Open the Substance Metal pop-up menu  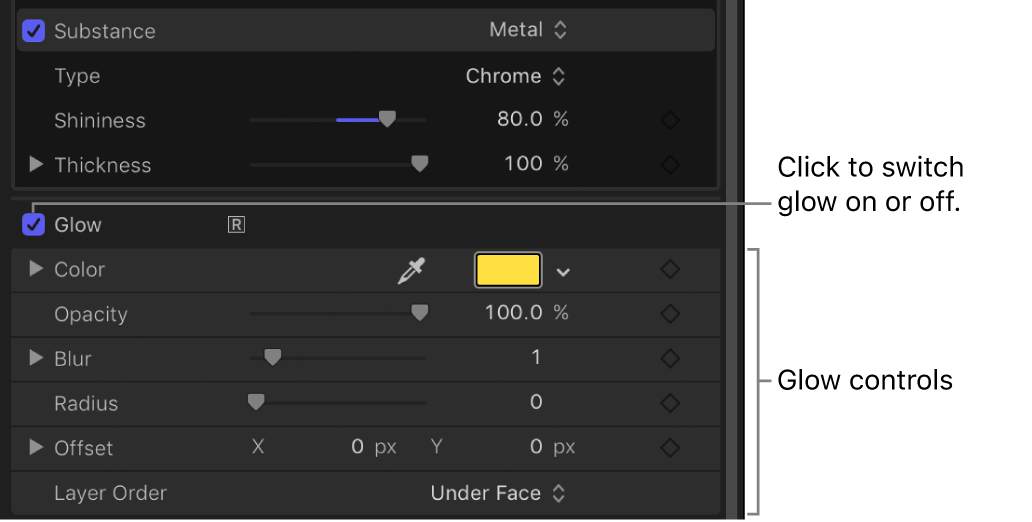pos(528,30)
